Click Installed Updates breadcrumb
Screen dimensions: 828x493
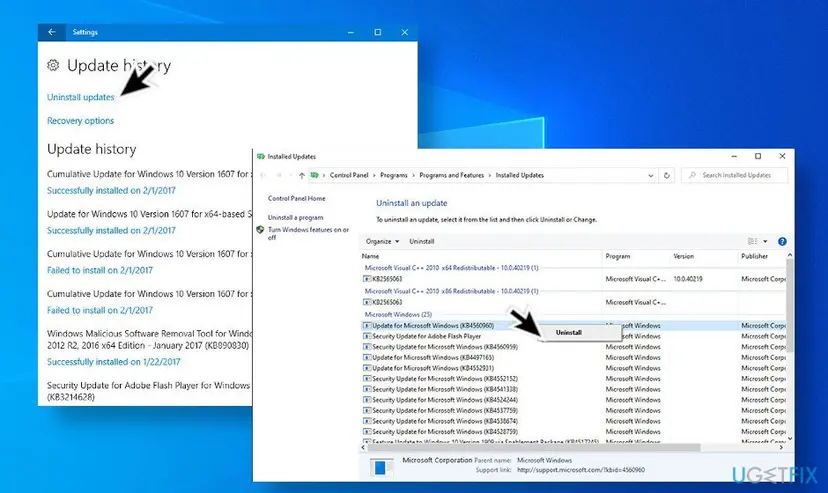pyautogui.click(x=520, y=175)
